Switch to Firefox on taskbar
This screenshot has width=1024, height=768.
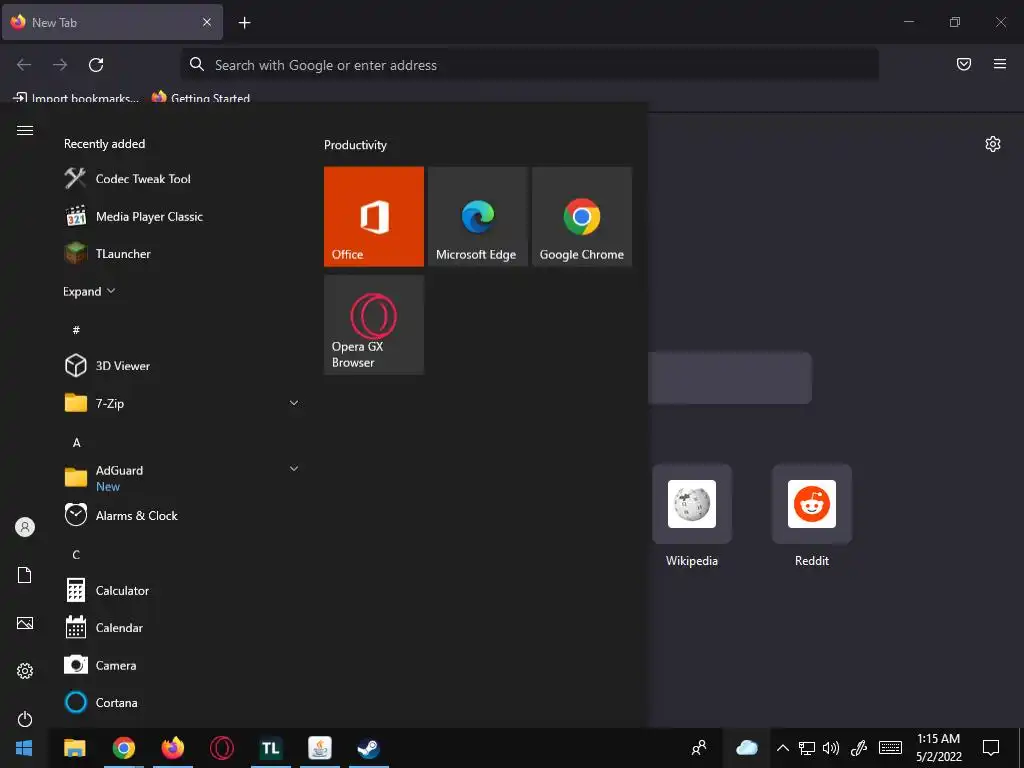(172, 748)
